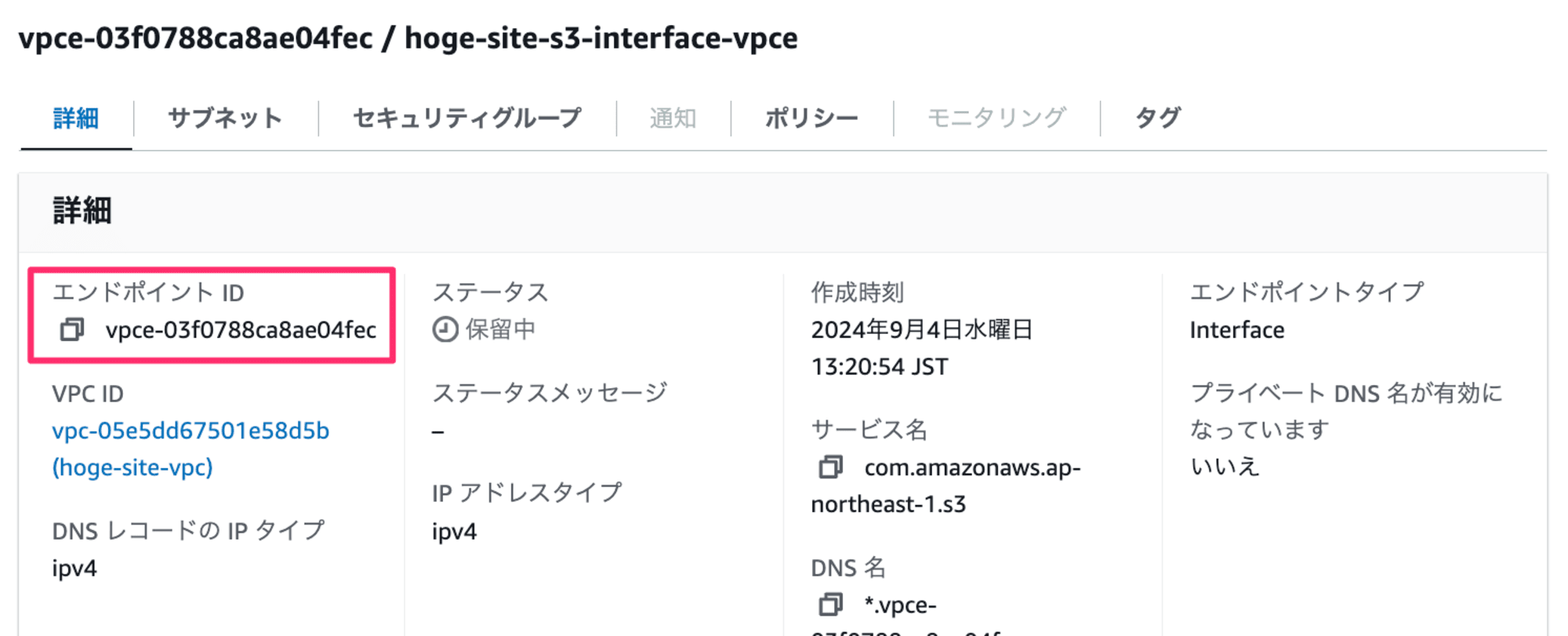The width and height of the screenshot is (1568, 636).
Task: Click the エンドポイント ID label
Action: coord(148,293)
